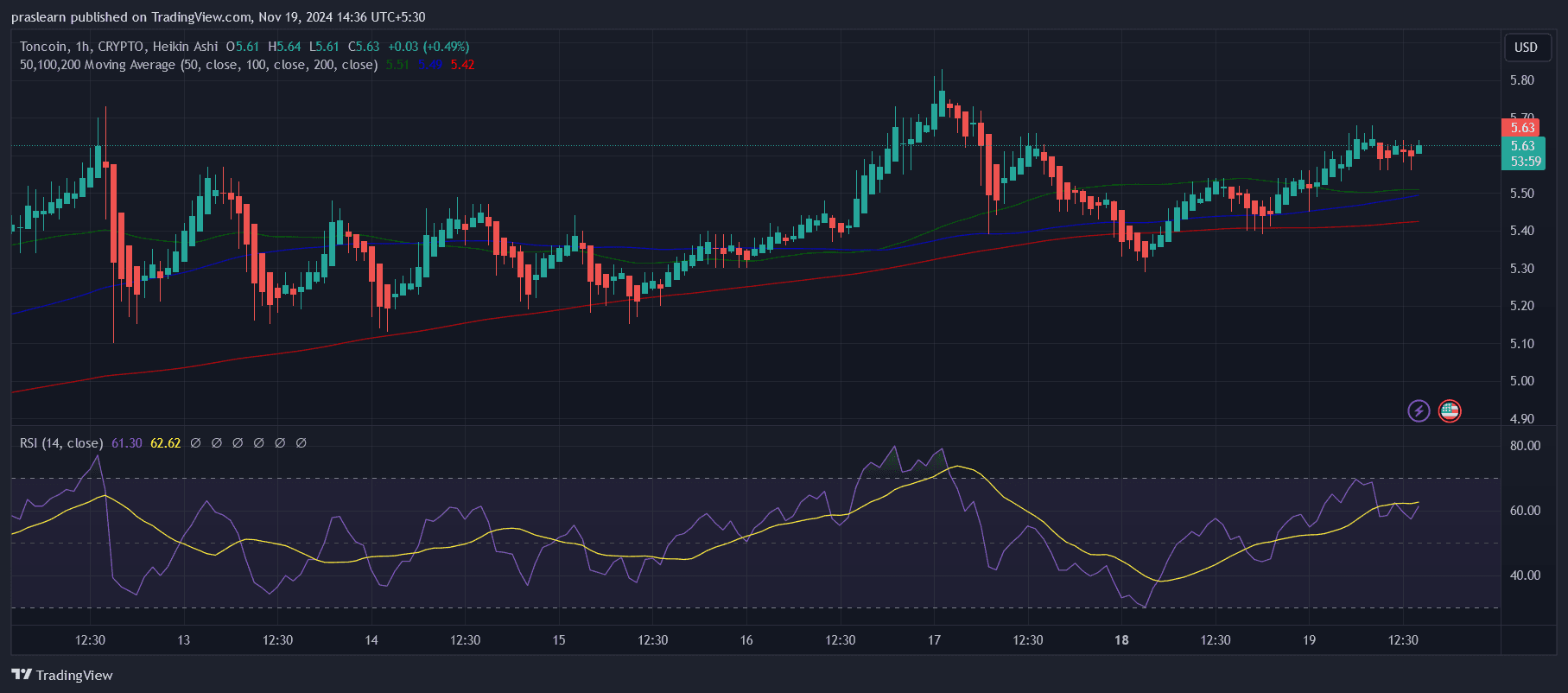Click the high value H5.64 in legend
Screen dimensions: 1568x693
(x=285, y=47)
